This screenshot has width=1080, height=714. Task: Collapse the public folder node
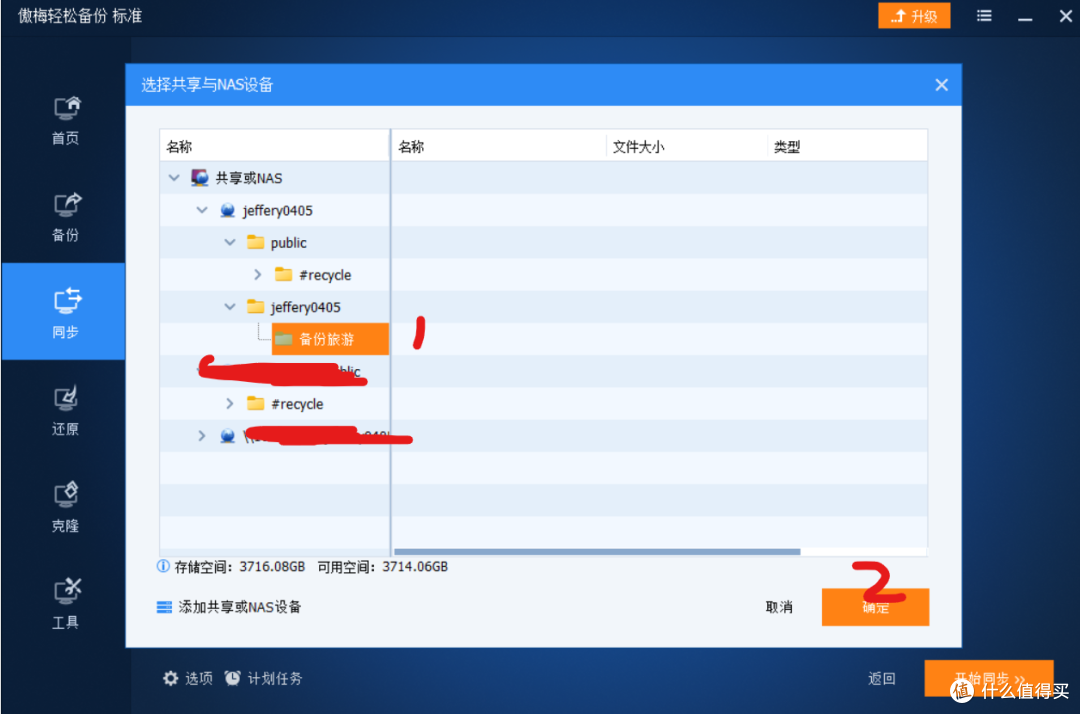230,242
